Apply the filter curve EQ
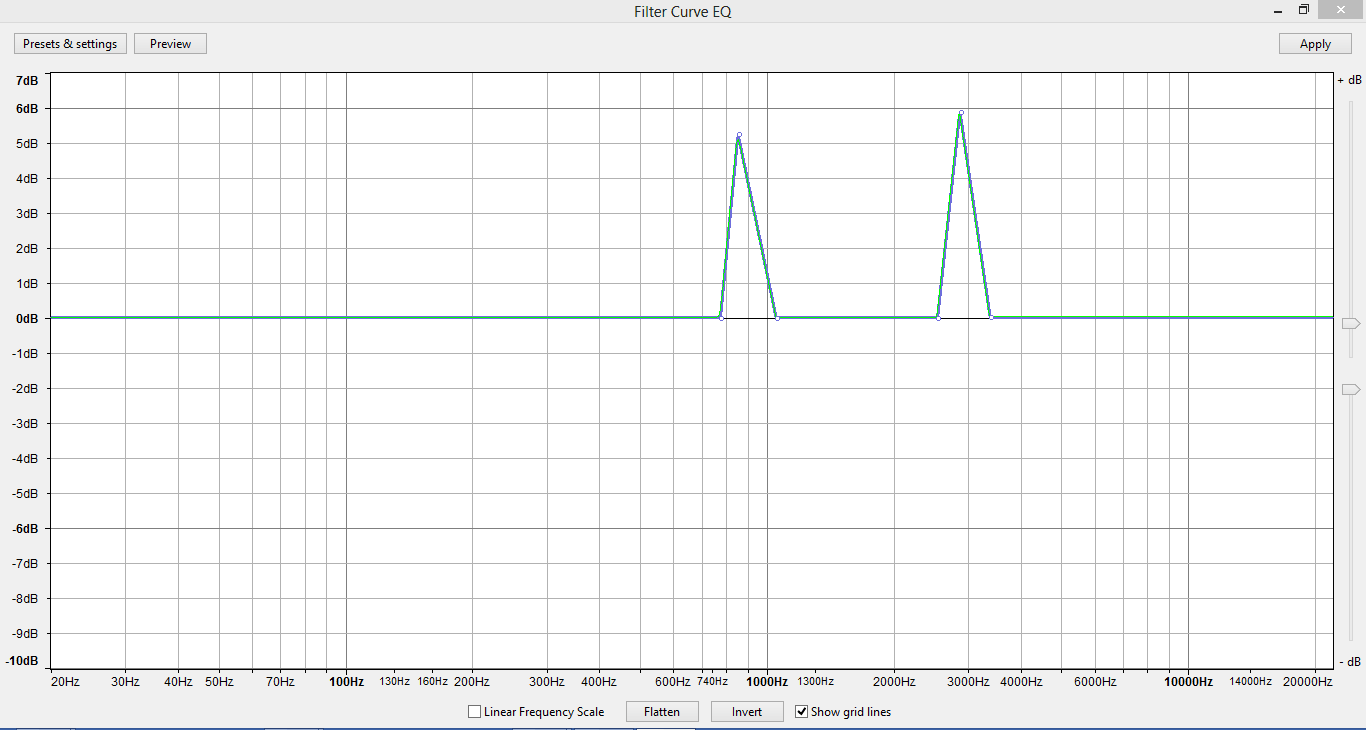The image size is (1366, 730). 1315,44
